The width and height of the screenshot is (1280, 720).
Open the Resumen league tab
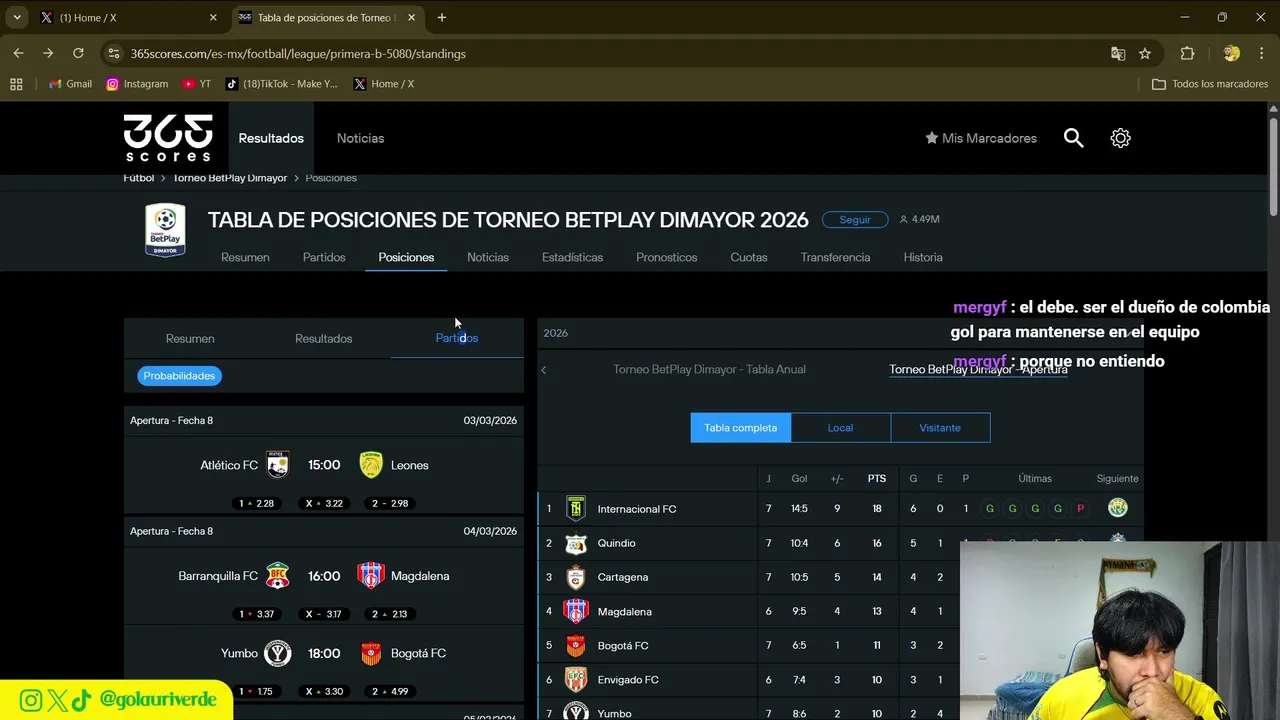click(245, 257)
